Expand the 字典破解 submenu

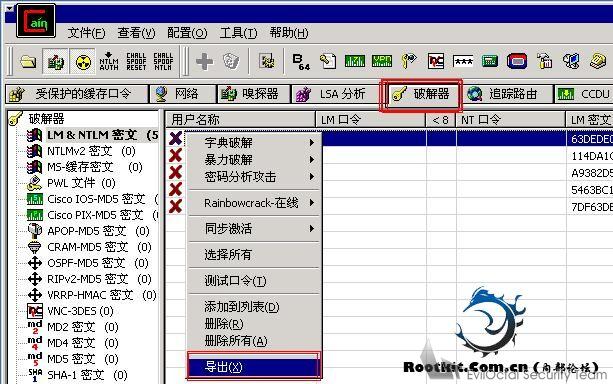pos(255,143)
